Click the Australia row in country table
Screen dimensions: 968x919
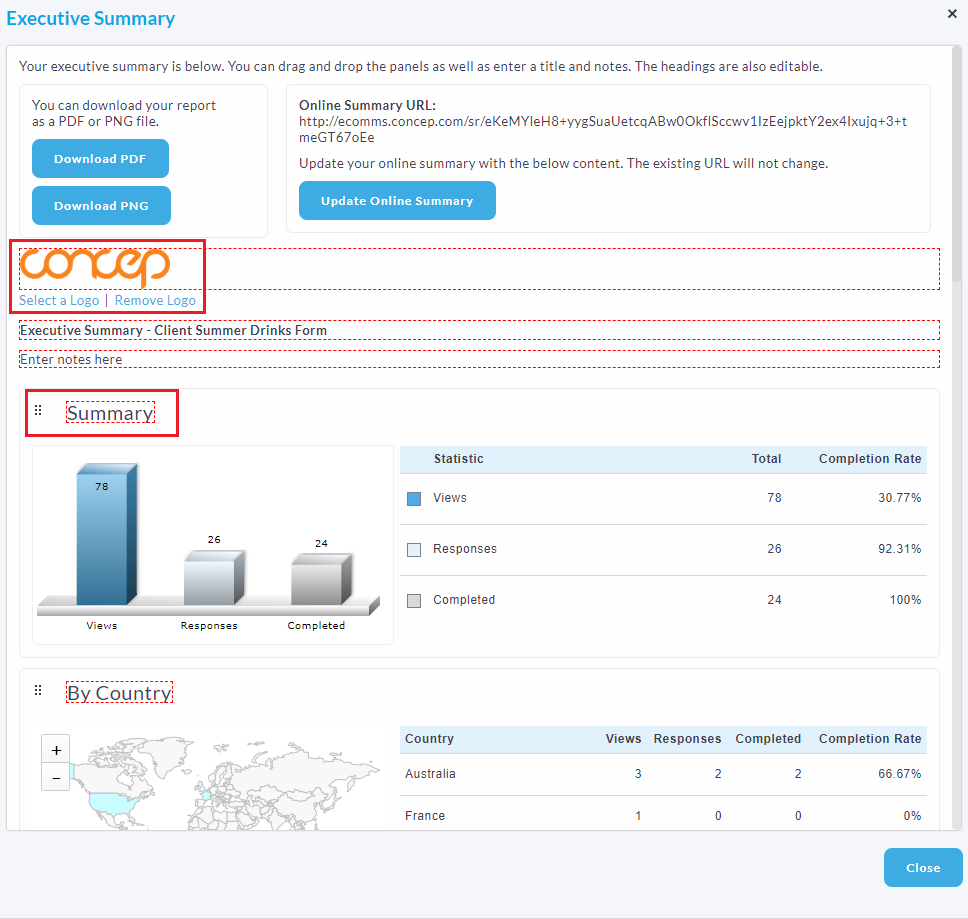(x=663, y=774)
